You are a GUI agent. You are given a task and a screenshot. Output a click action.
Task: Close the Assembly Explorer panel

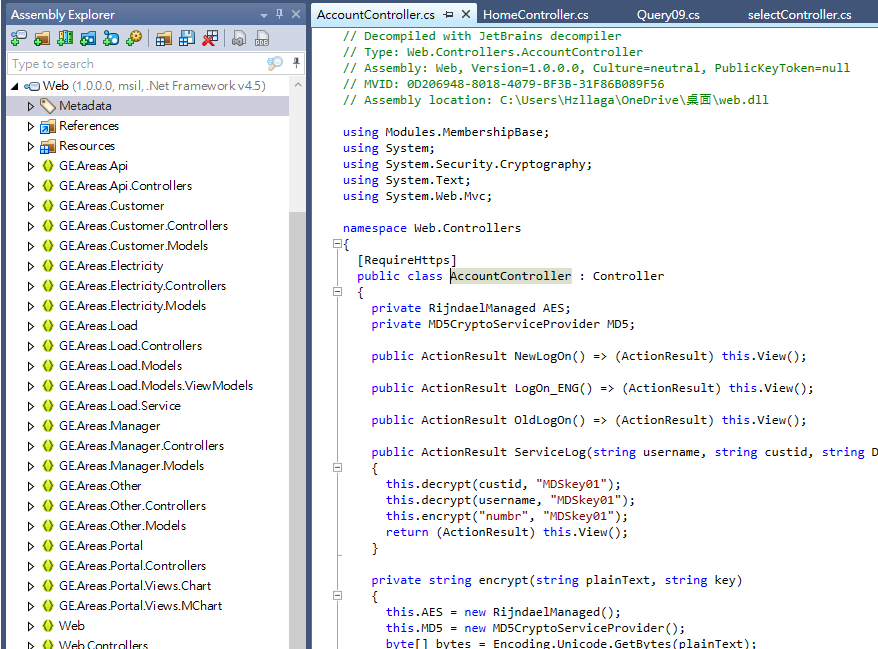click(x=296, y=14)
